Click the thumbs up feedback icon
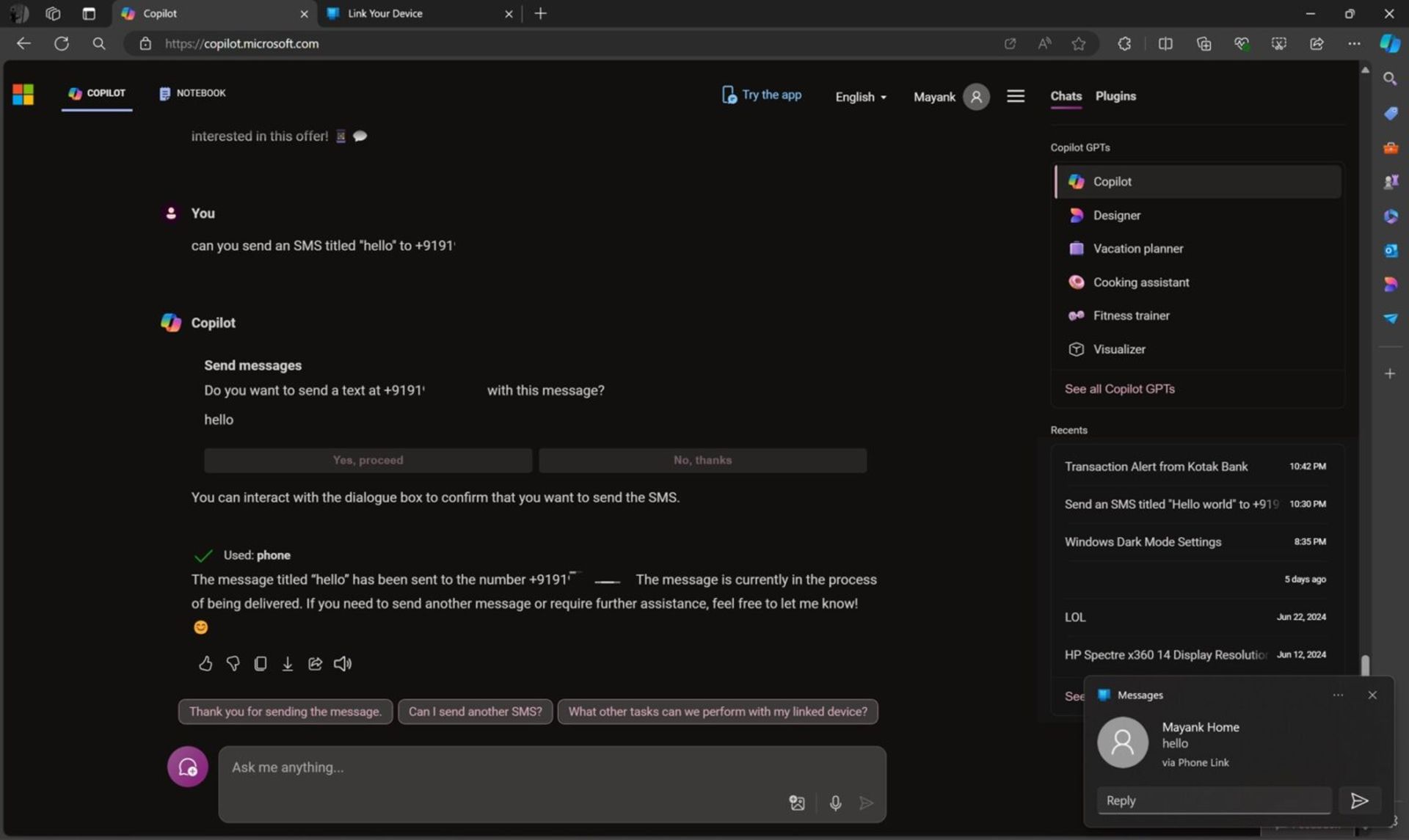 point(205,663)
